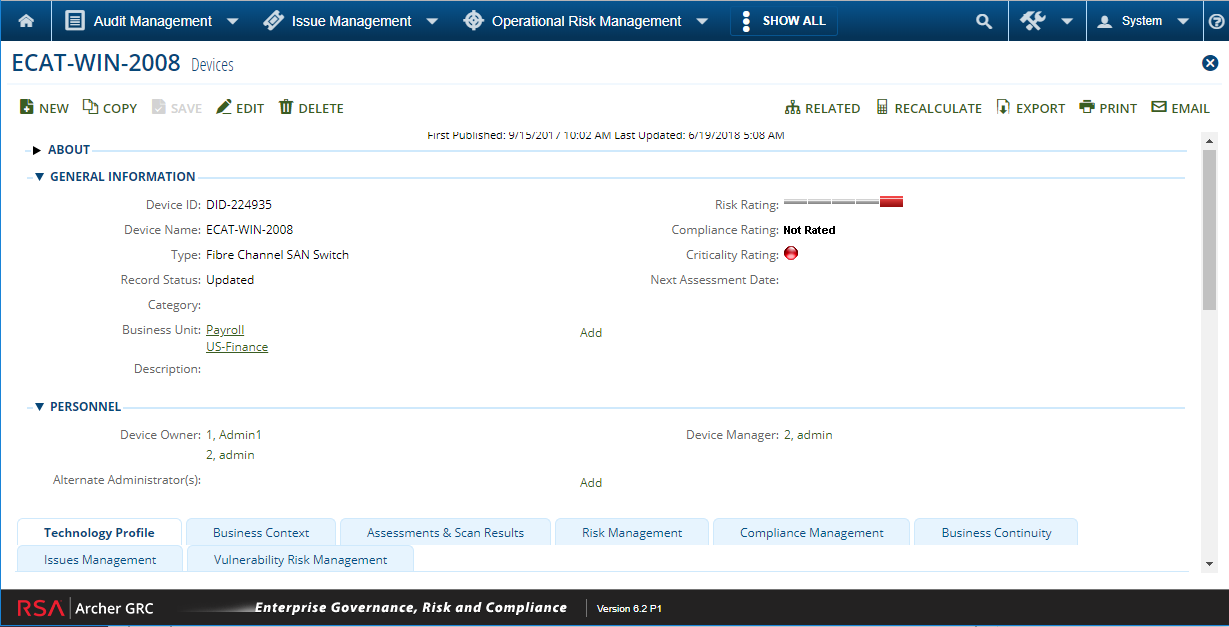This screenshot has width=1229, height=627.
Task: Recalculate the record using the calculator icon
Action: (882, 108)
